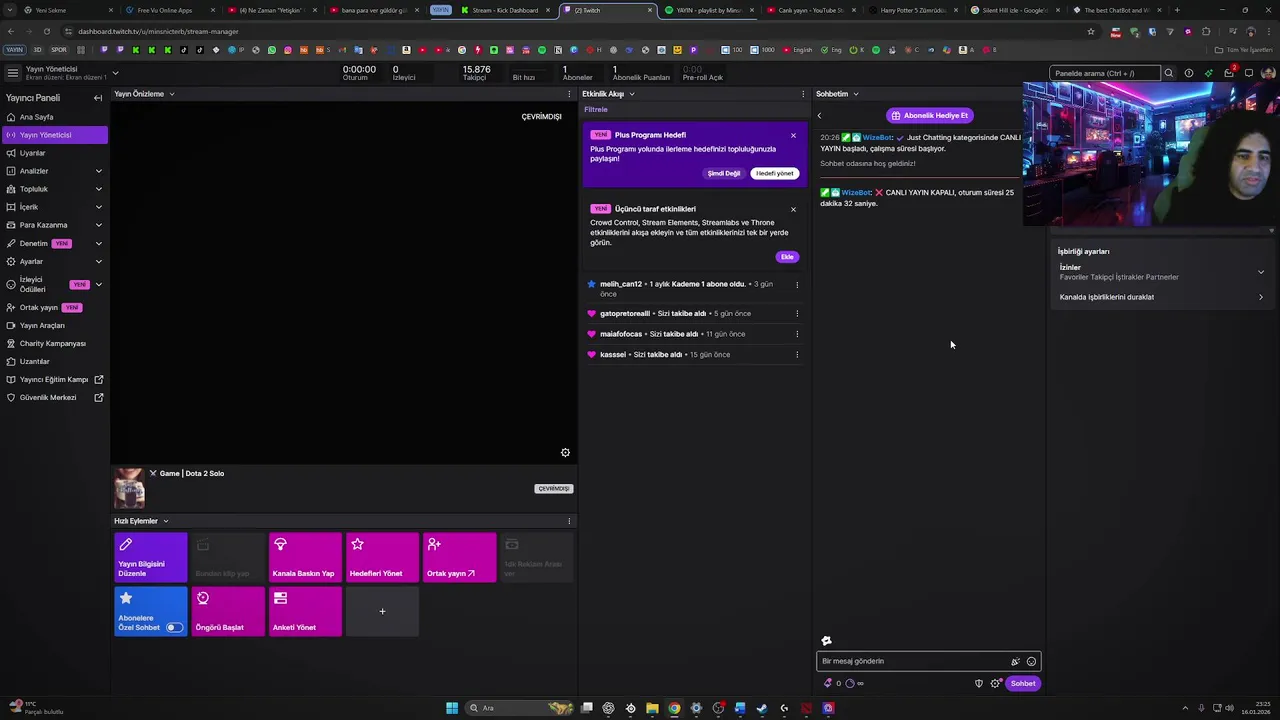
Task: Click Yayın Bilgisini Düzenle quick action
Action: (151, 558)
